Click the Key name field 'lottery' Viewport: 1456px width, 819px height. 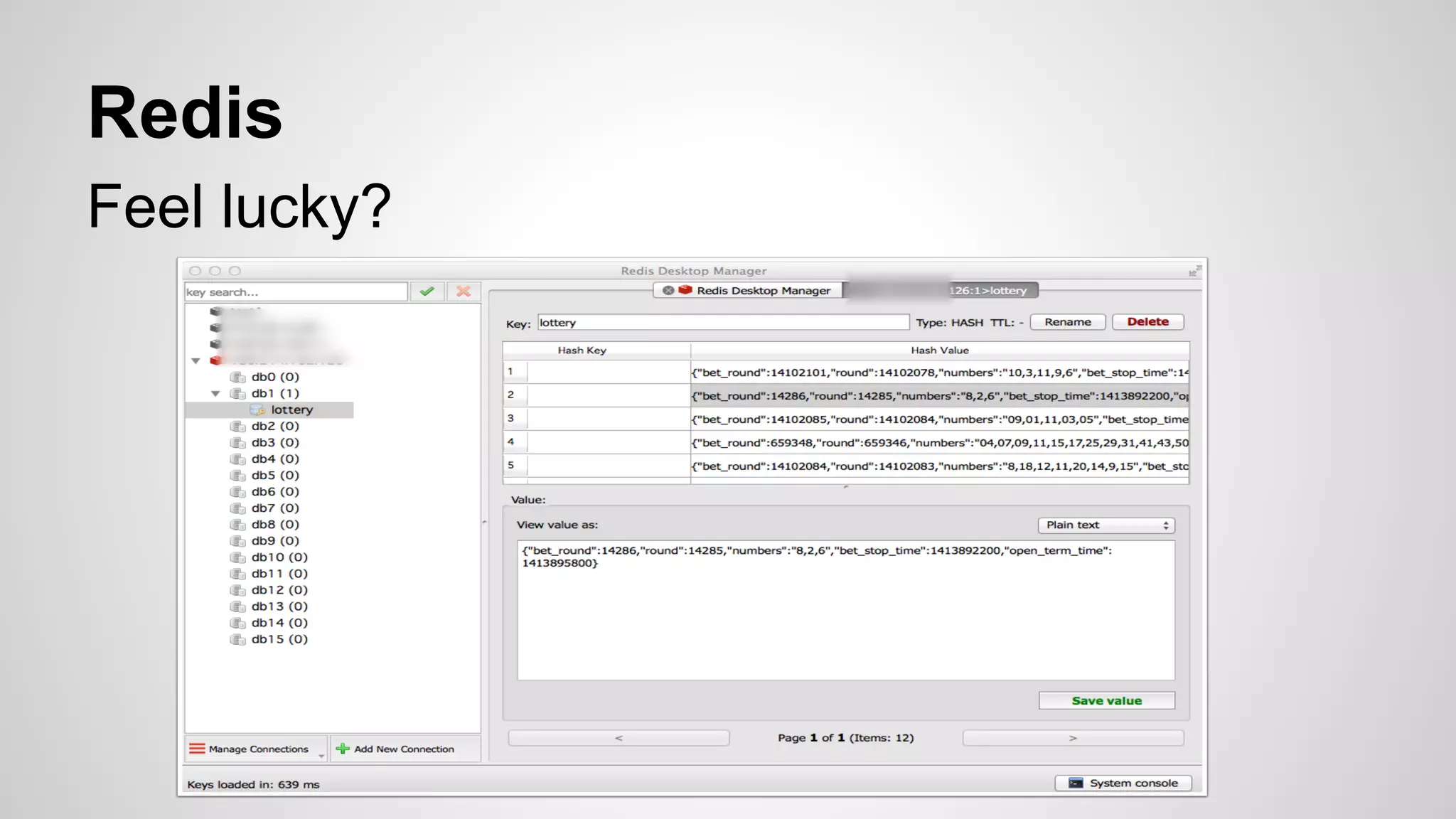[x=723, y=323]
